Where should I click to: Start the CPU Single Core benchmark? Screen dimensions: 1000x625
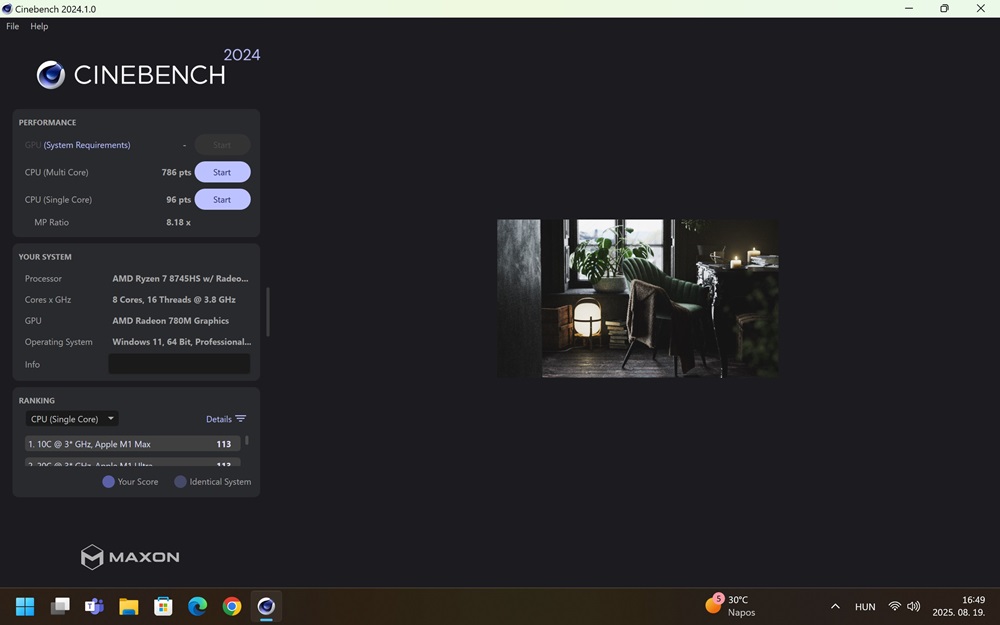point(222,200)
